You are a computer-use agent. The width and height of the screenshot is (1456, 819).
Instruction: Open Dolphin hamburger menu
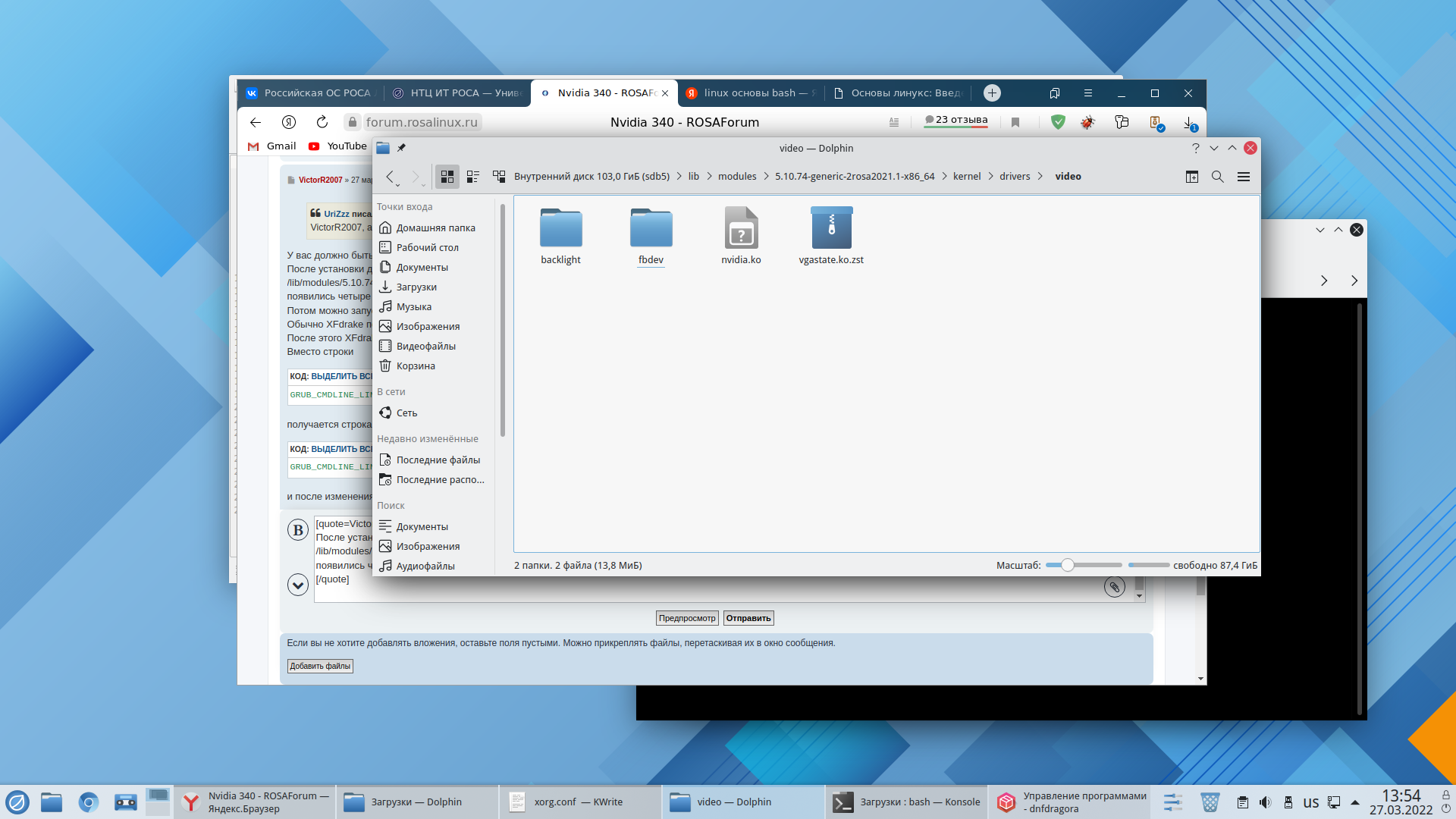[1244, 177]
